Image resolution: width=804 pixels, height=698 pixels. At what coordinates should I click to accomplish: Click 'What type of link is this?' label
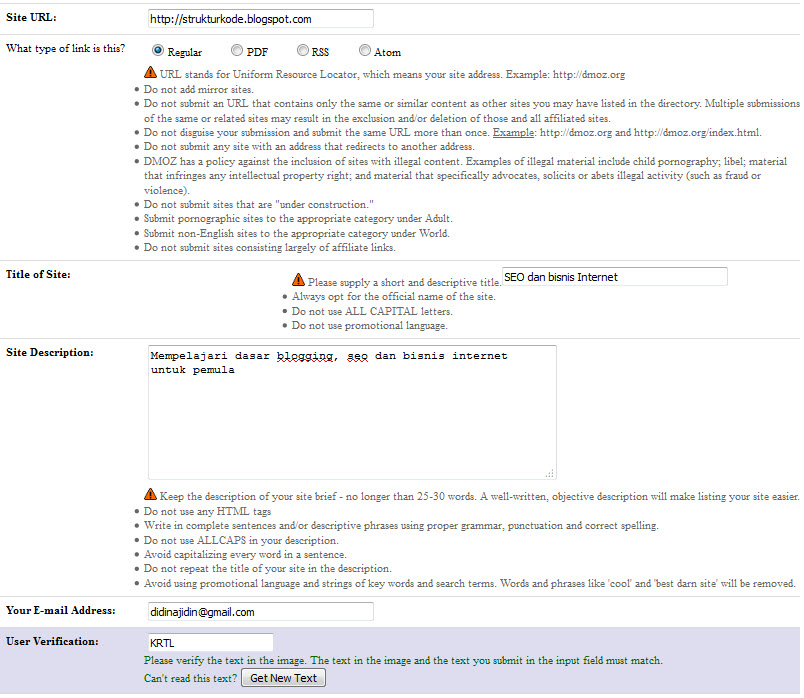66,48
